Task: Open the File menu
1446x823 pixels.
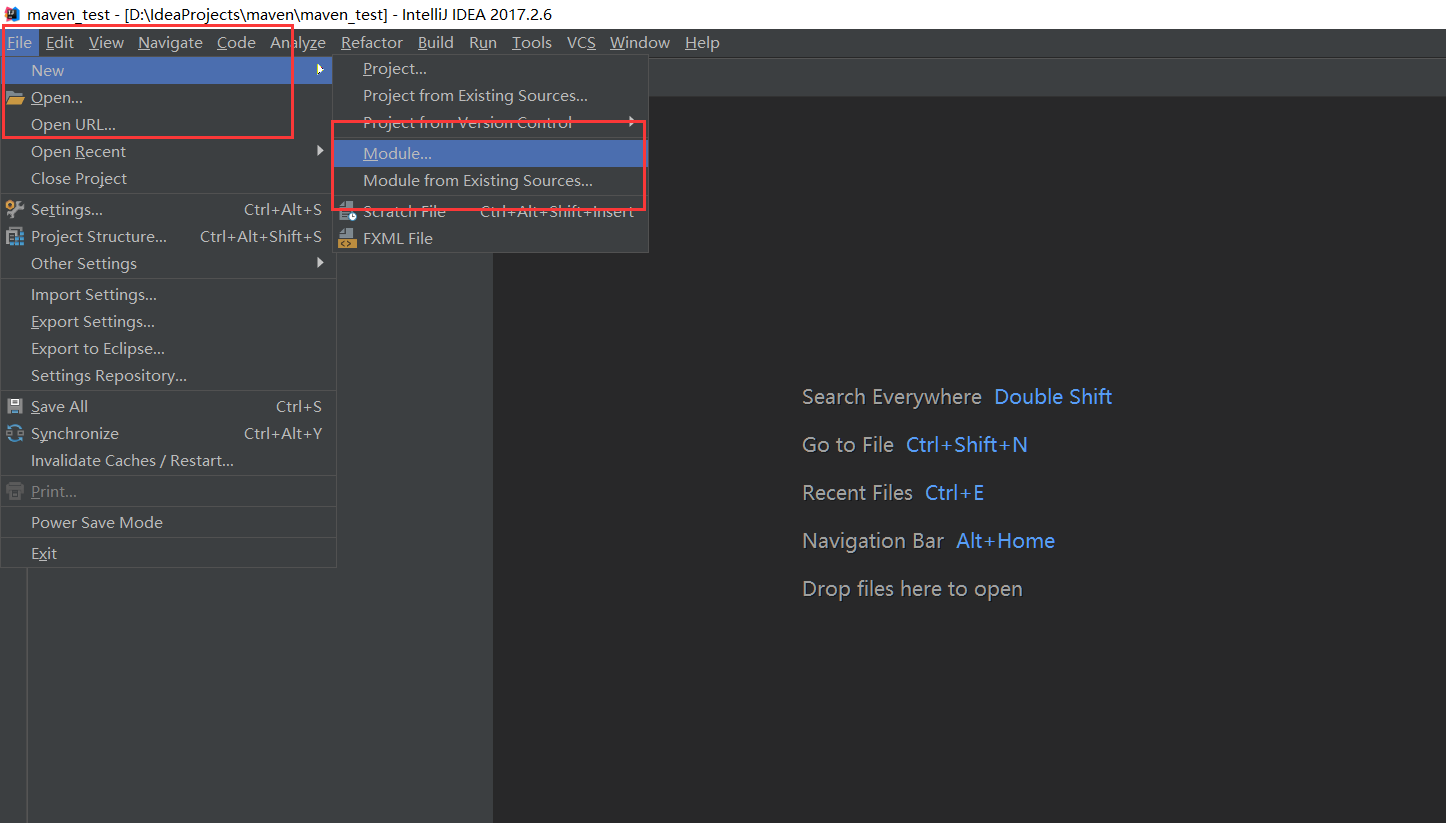Action: 19,42
